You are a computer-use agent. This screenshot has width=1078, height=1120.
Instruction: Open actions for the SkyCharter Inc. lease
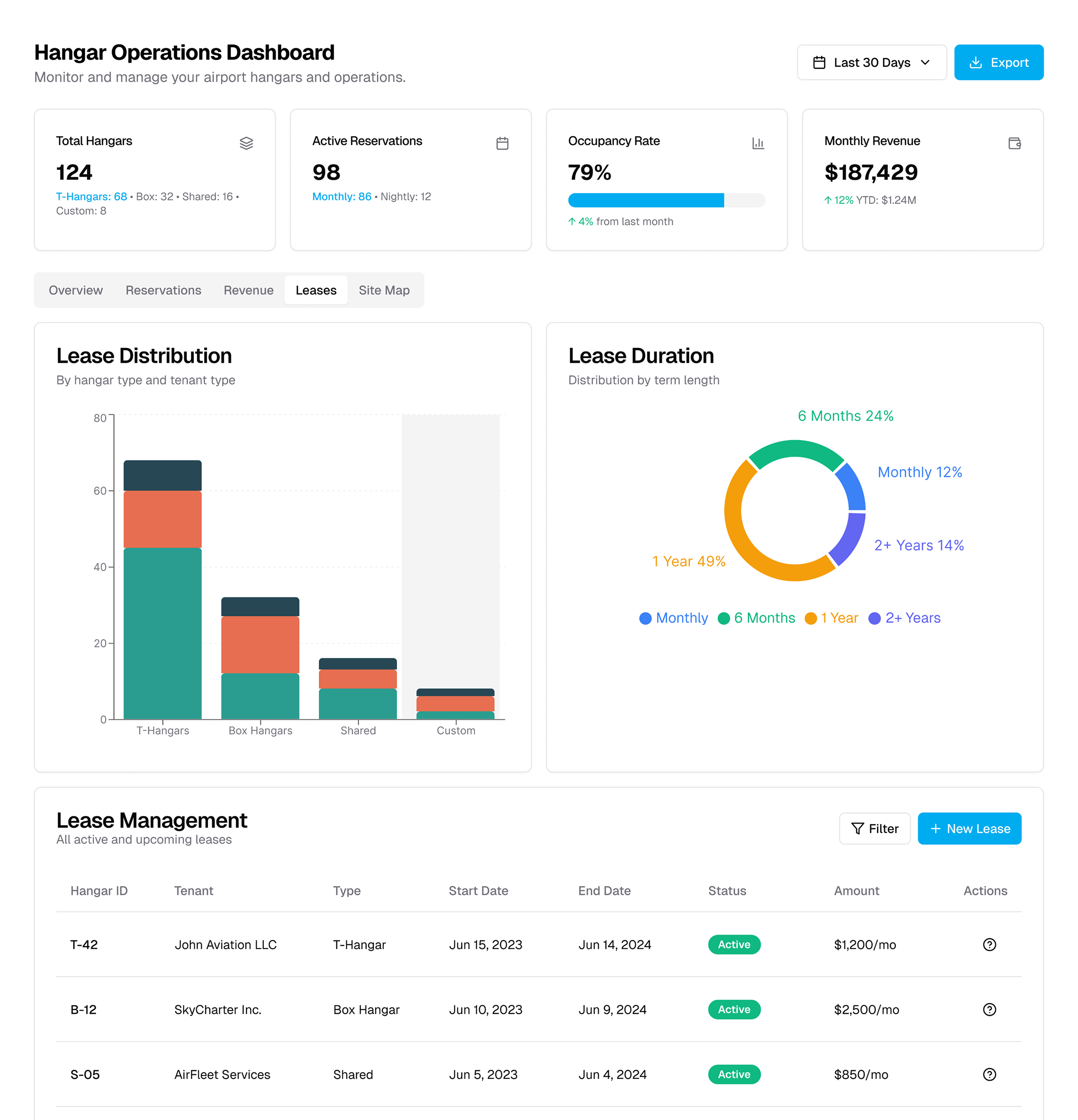[990, 1010]
